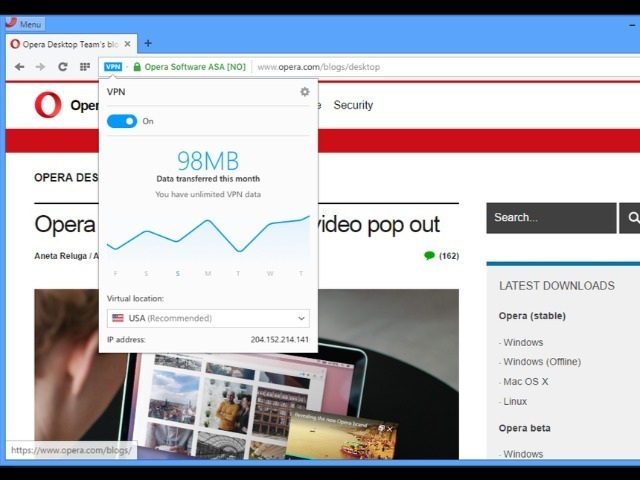
Task: Click the magnifier search button
Action: point(631,218)
